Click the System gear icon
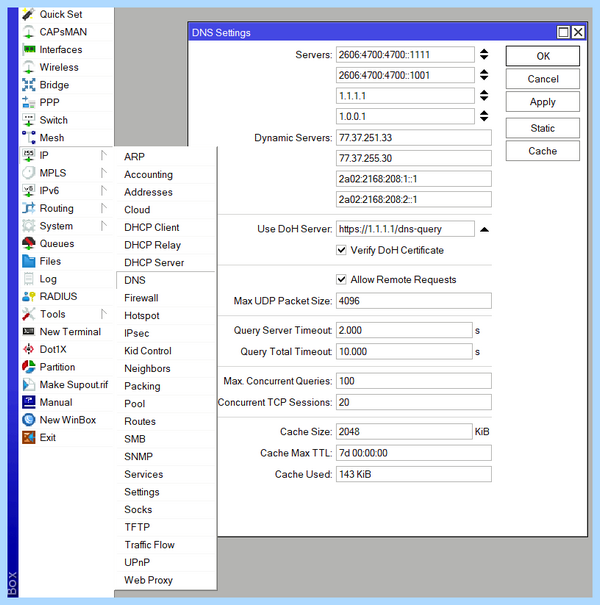600x605 pixels. point(28,226)
